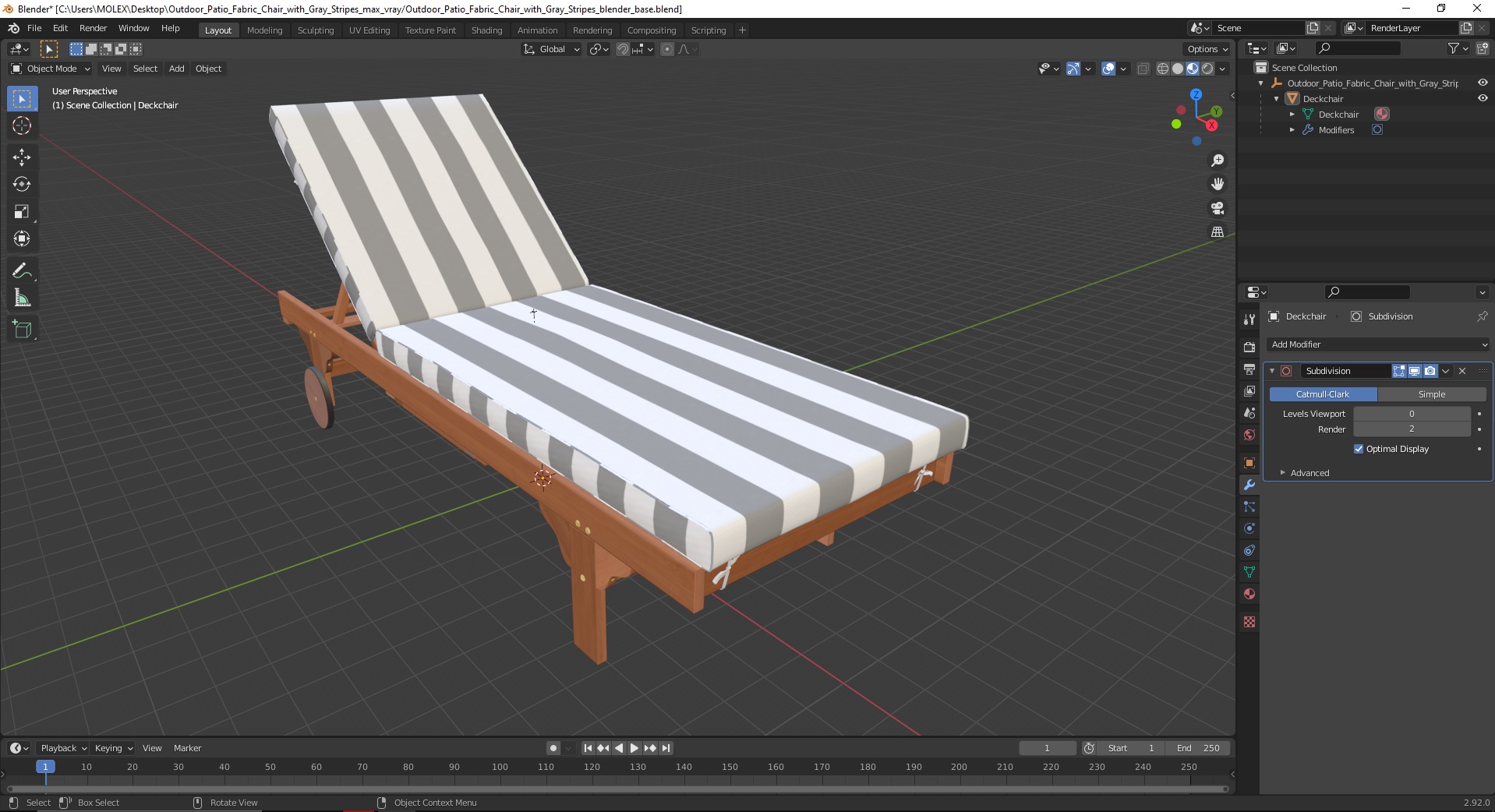
Task: Jump to the start frame
Action: 588,748
